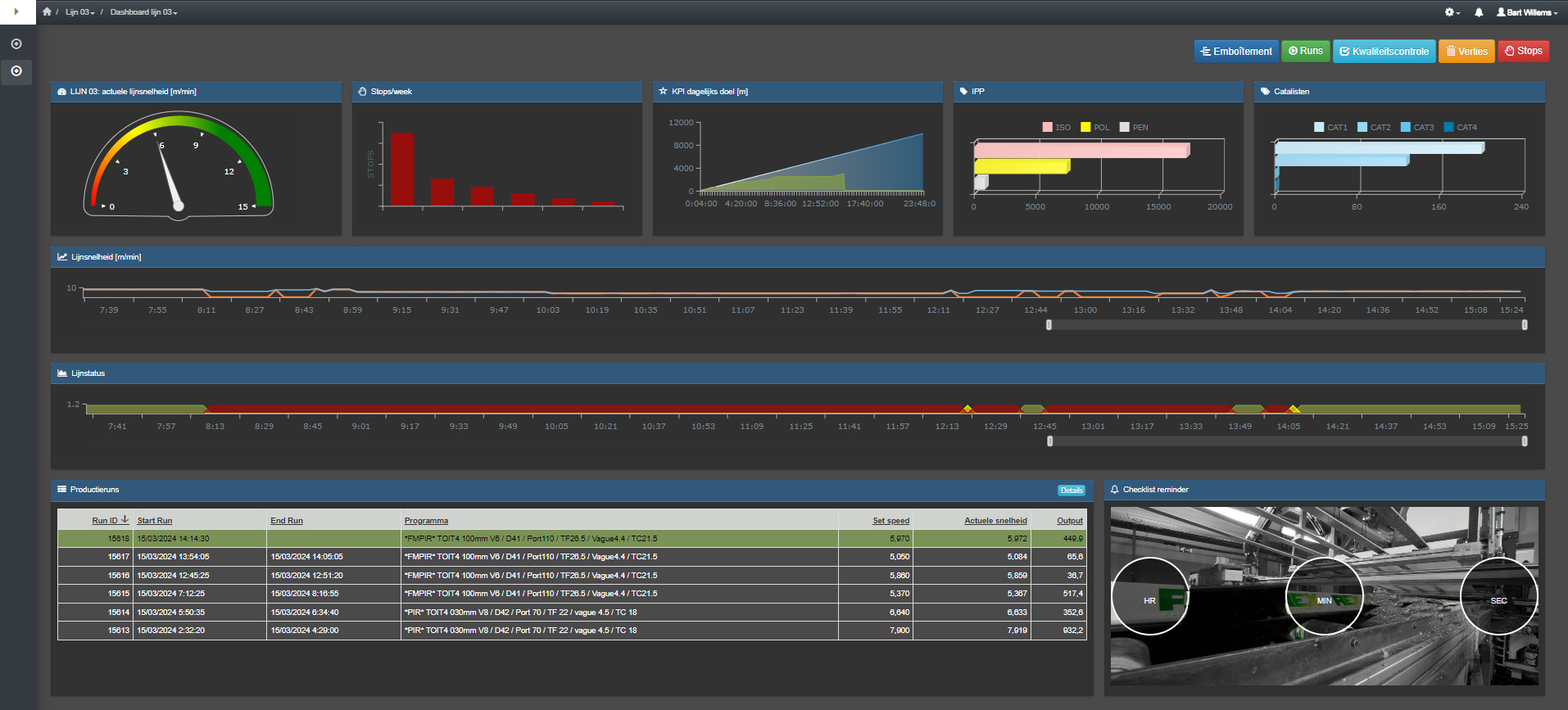1568x710 pixels.
Task: Click the area chart icon in Lijnstatus header
Action: tap(62, 373)
